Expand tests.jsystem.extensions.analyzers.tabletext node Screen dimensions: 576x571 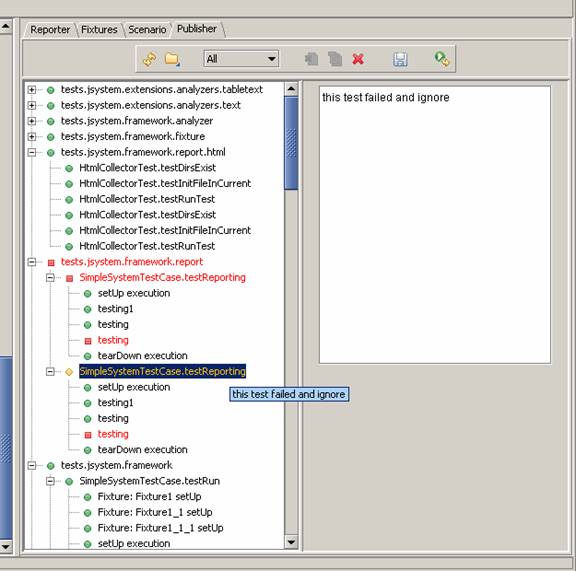click(x=32, y=90)
